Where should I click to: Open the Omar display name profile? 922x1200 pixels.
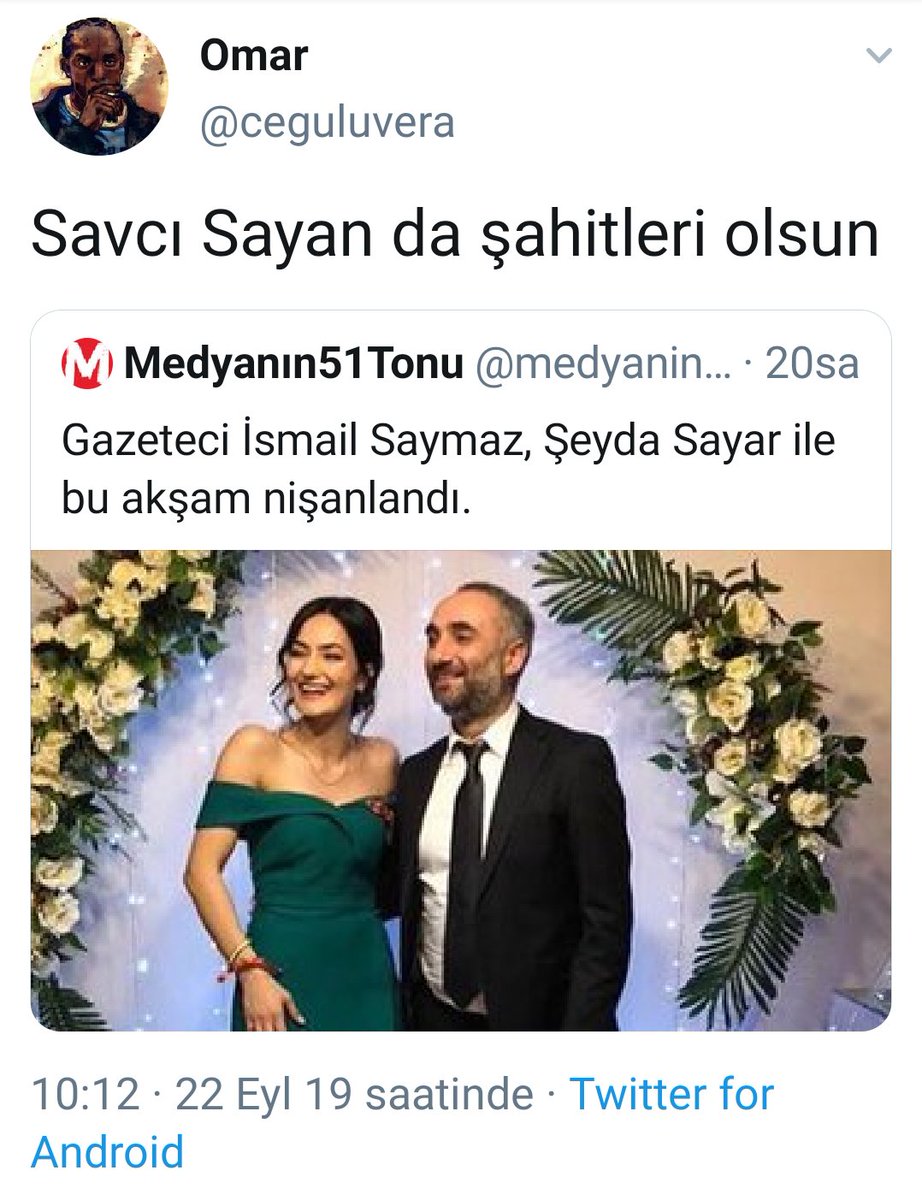tap(253, 55)
